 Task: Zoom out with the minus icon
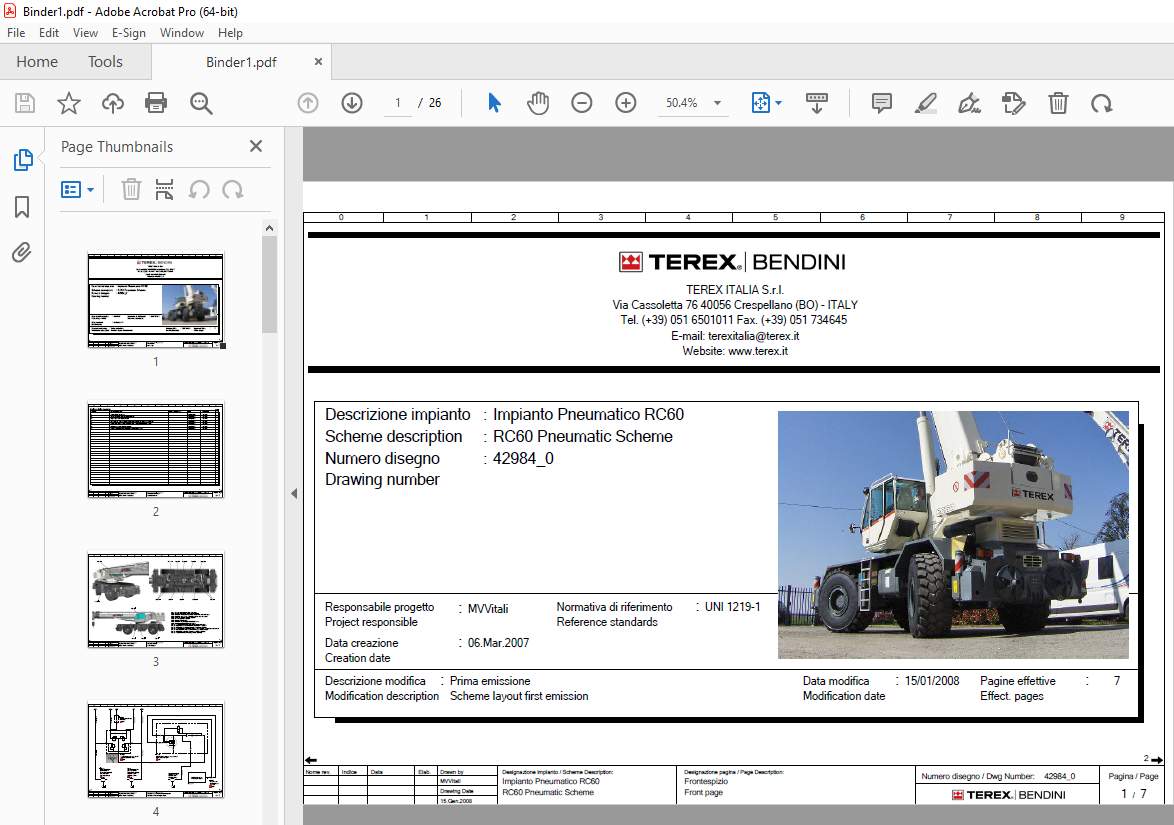tap(582, 103)
